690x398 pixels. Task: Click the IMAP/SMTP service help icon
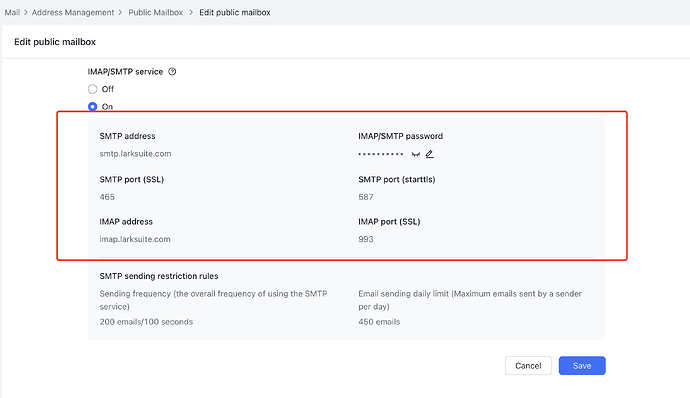point(172,72)
